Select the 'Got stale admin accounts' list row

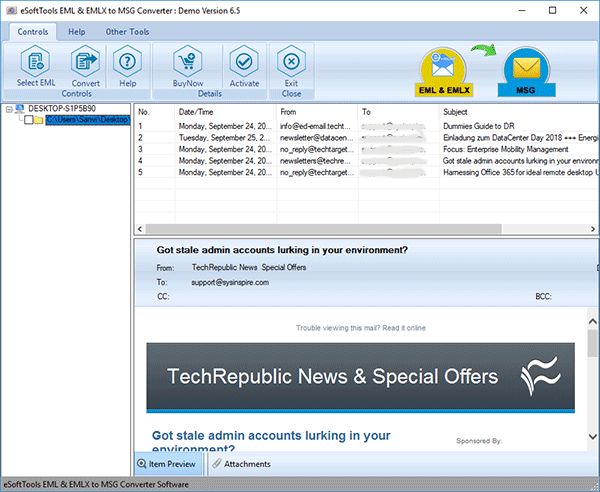point(367,161)
